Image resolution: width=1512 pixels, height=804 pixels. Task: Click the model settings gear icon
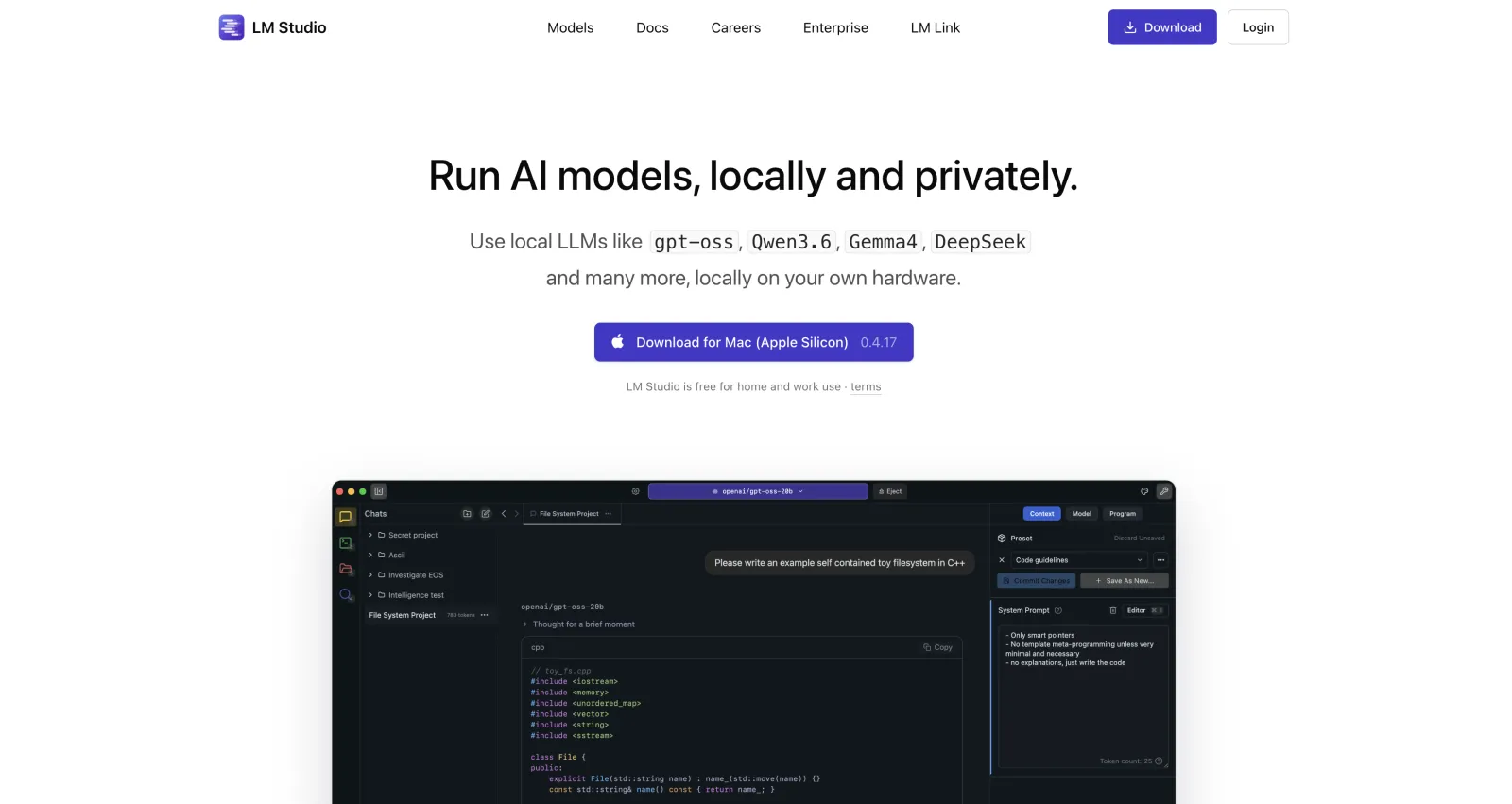(636, 491)
